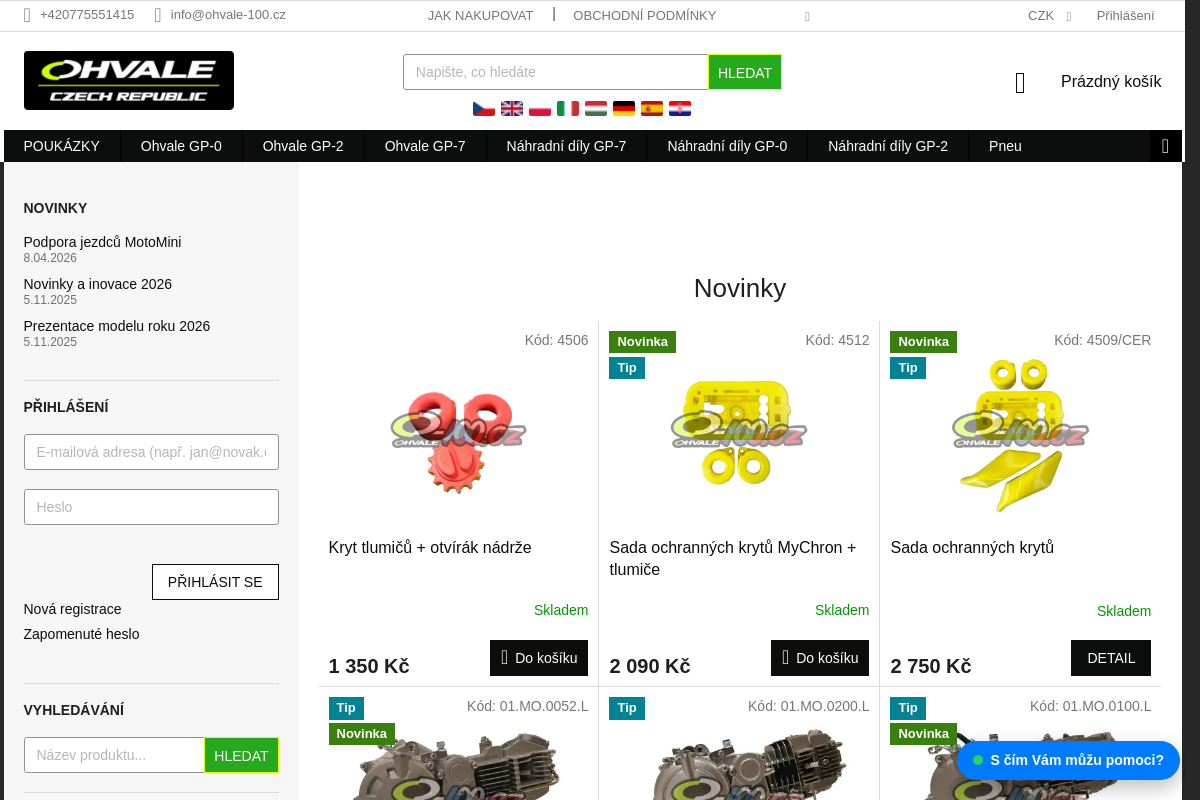Add Kryt tlumičů to the cart
Image resolution: width=1200 pixels, height=800 pixels.
(539, 658)
